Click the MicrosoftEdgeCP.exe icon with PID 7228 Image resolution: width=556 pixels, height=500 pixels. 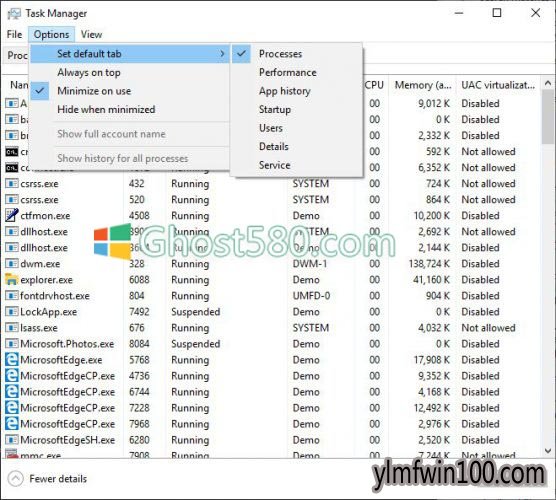(x=12, y=407)
